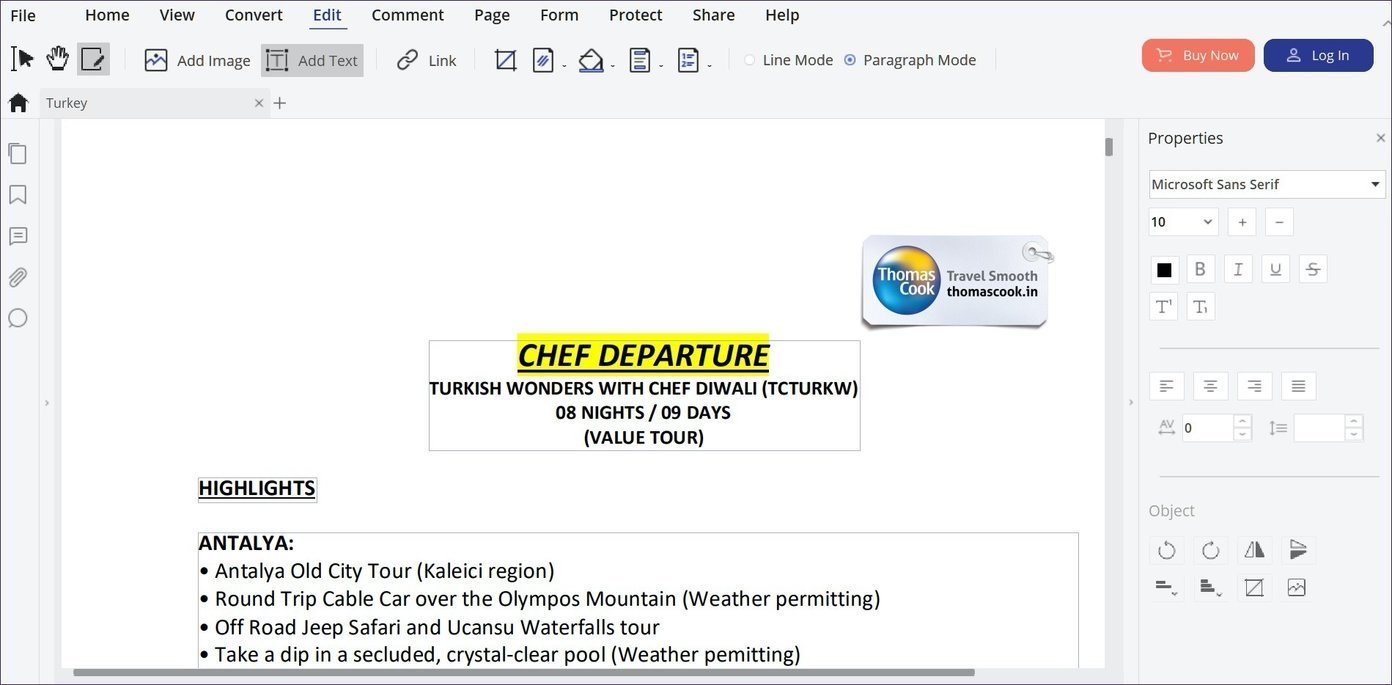Open the Help menu

coord(782,15)
